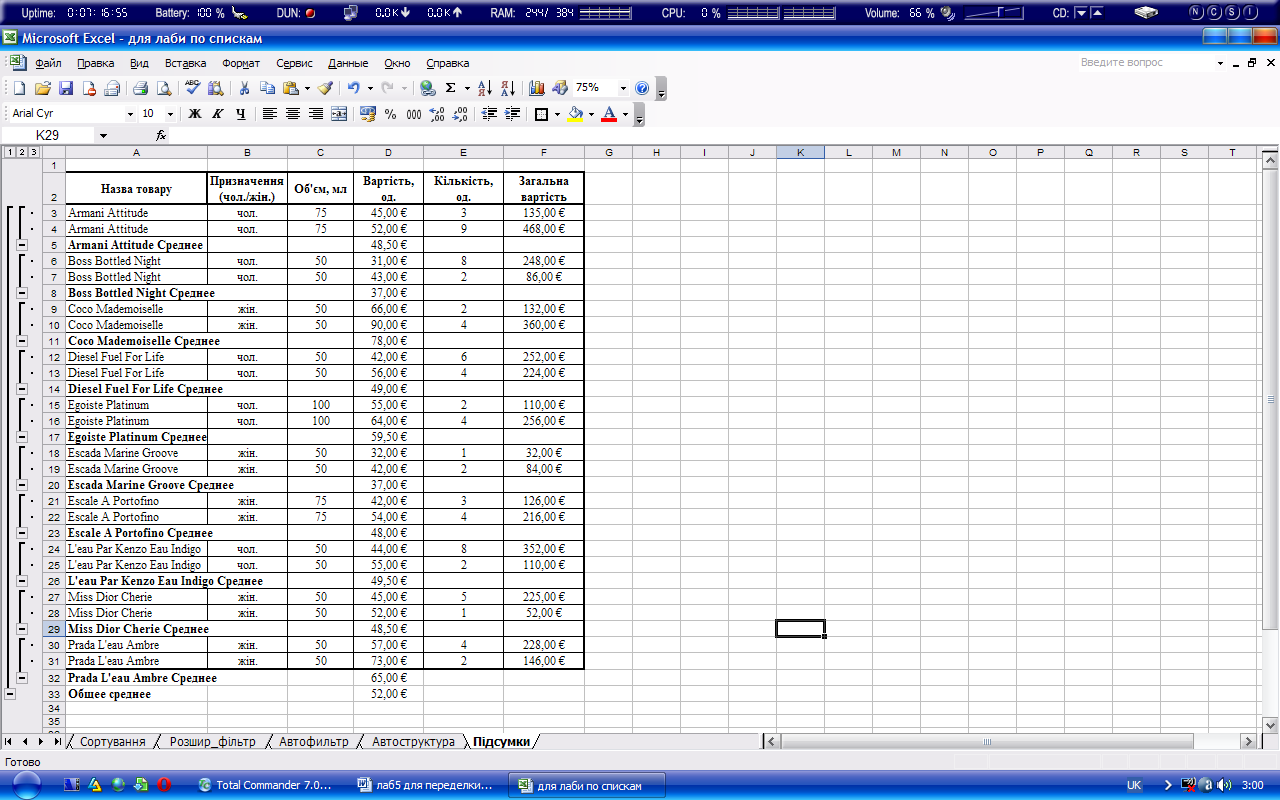Switch to the Автофильтр sheet tab
Viewport: 1280px width, 800px height.
click(313, 742)
